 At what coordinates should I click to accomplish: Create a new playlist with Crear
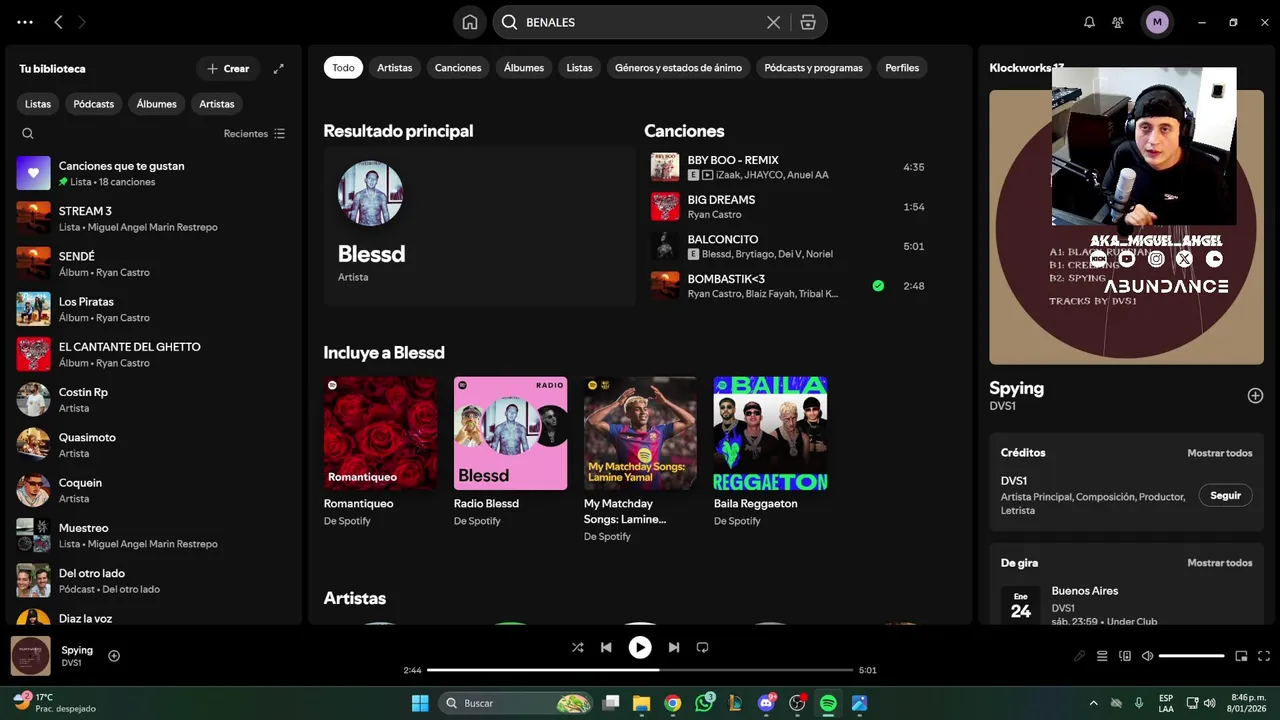click(228, 69)
